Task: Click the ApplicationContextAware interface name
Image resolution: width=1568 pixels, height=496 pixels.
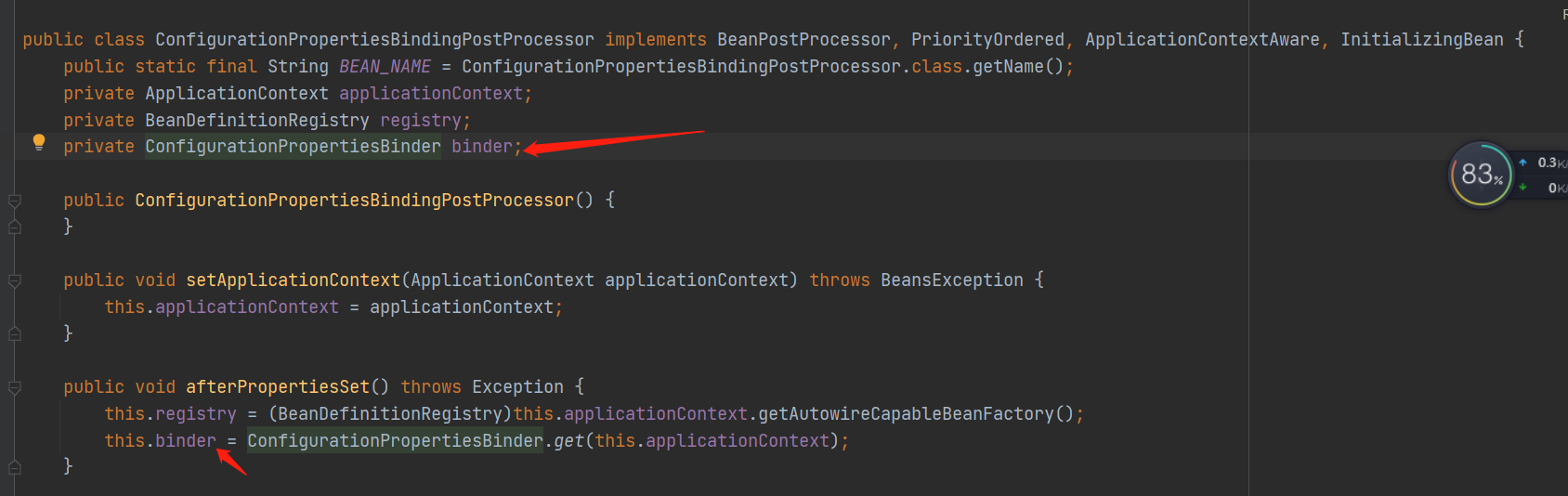Action: pyautogui.click(x=1202, y=40)
